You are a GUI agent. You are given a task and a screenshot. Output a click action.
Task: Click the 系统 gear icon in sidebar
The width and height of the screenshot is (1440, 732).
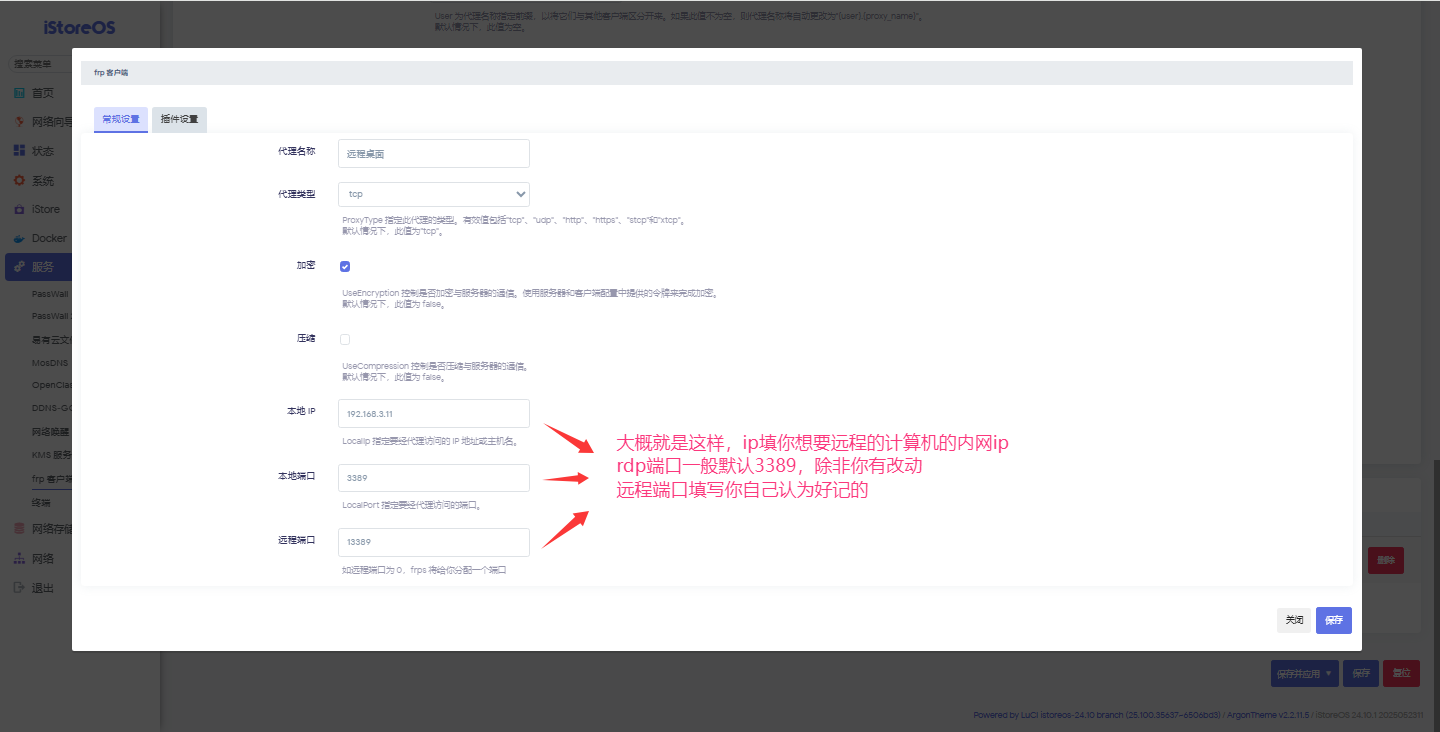[x=19, y=181]
